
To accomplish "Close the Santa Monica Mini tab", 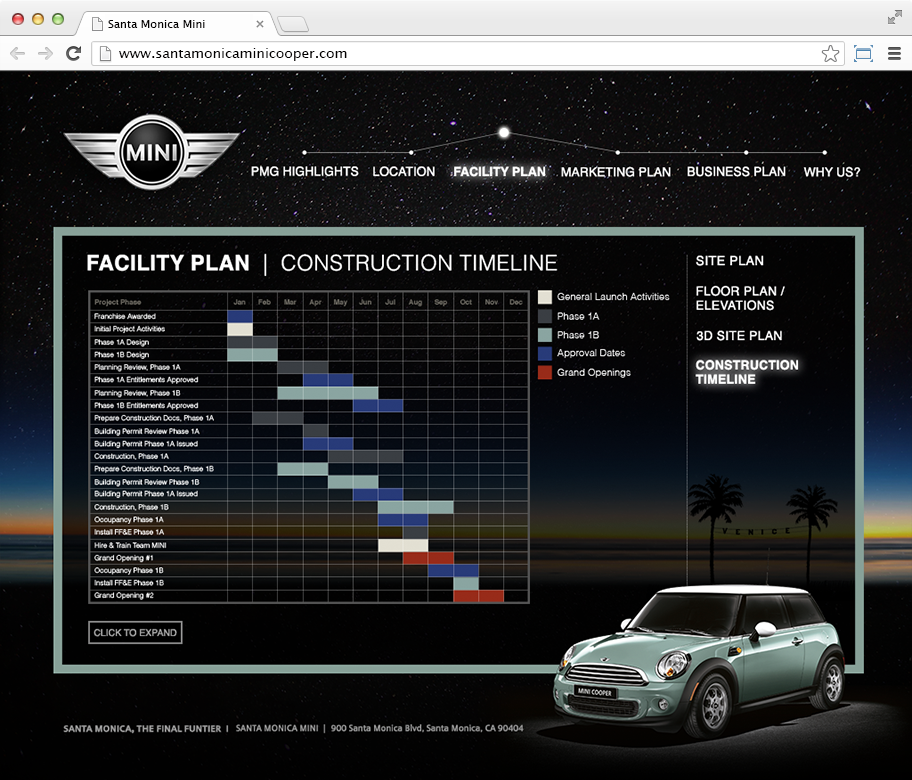I will coord(259,24).
